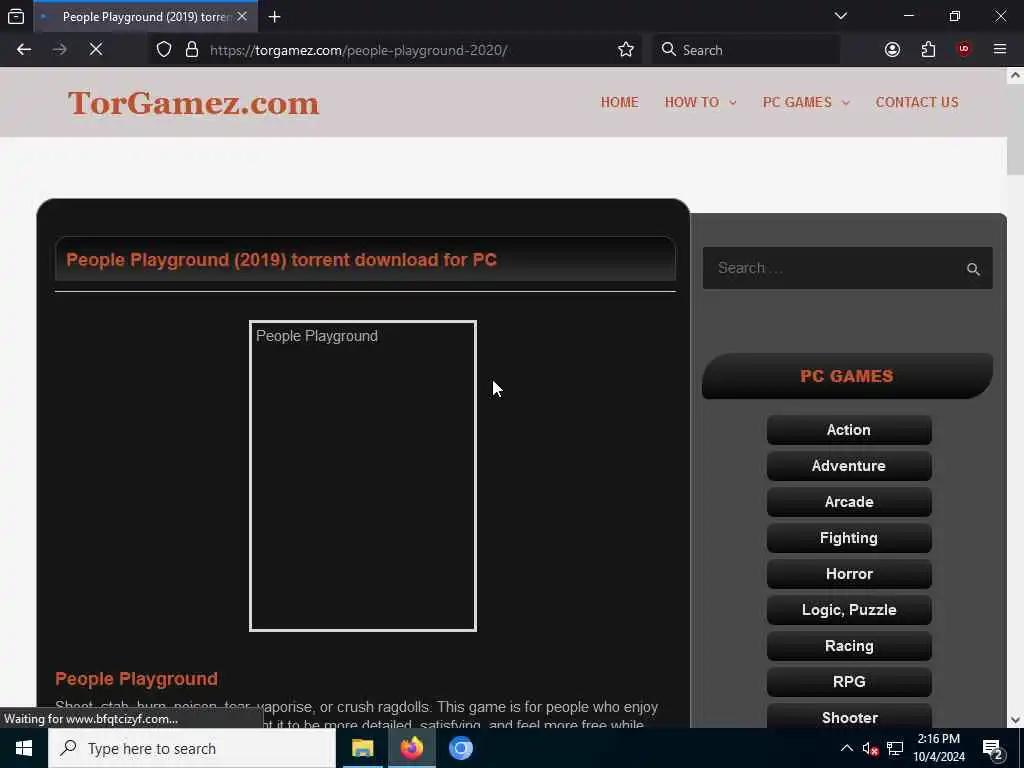Viewport: 1024px width, 768px height.
Task: Expand the HOW TO dropdown arrow
Action: (x=733, y=103)
